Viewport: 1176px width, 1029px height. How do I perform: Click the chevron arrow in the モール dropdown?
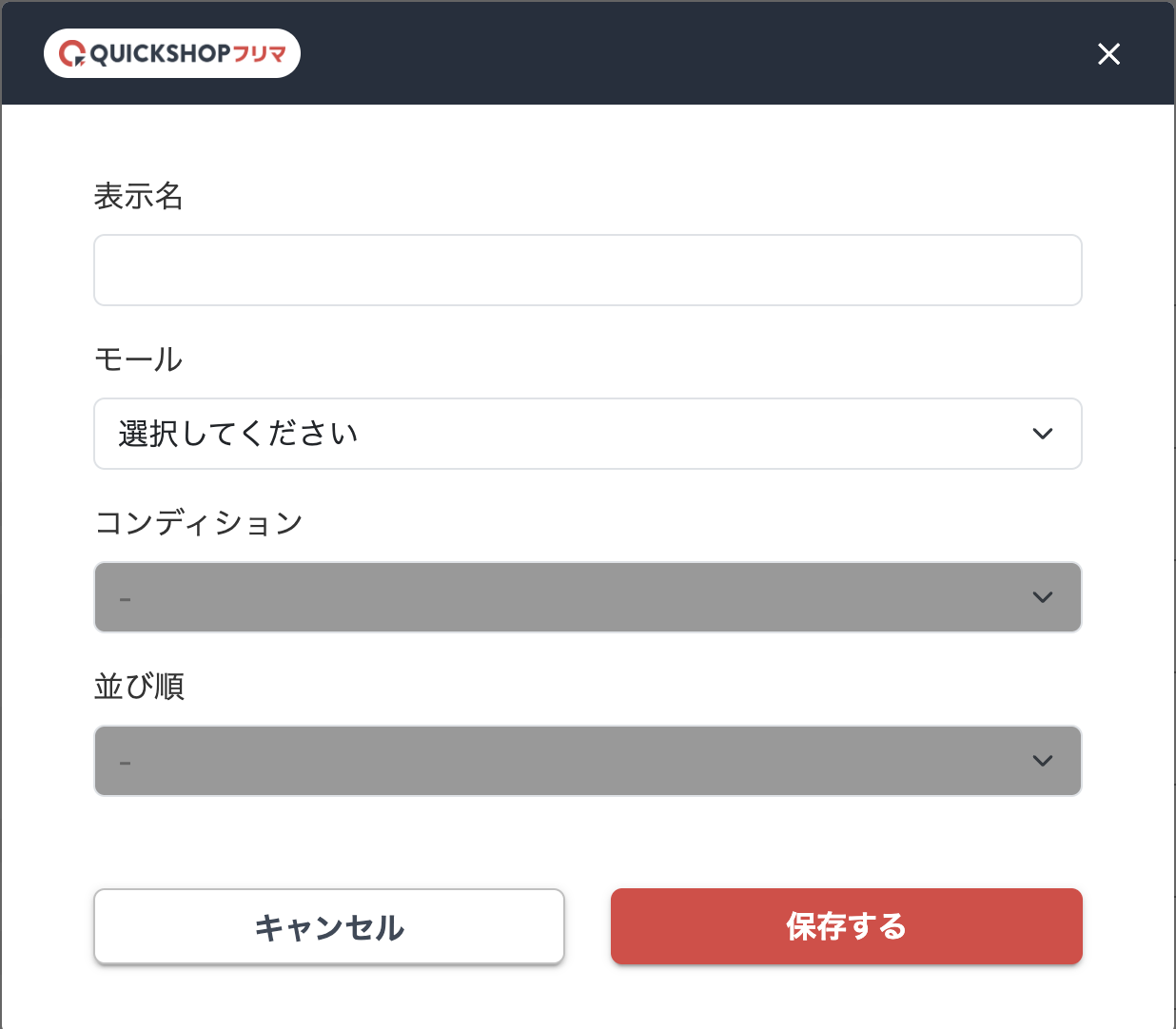pyautogui.click(x=1043, y=434)
